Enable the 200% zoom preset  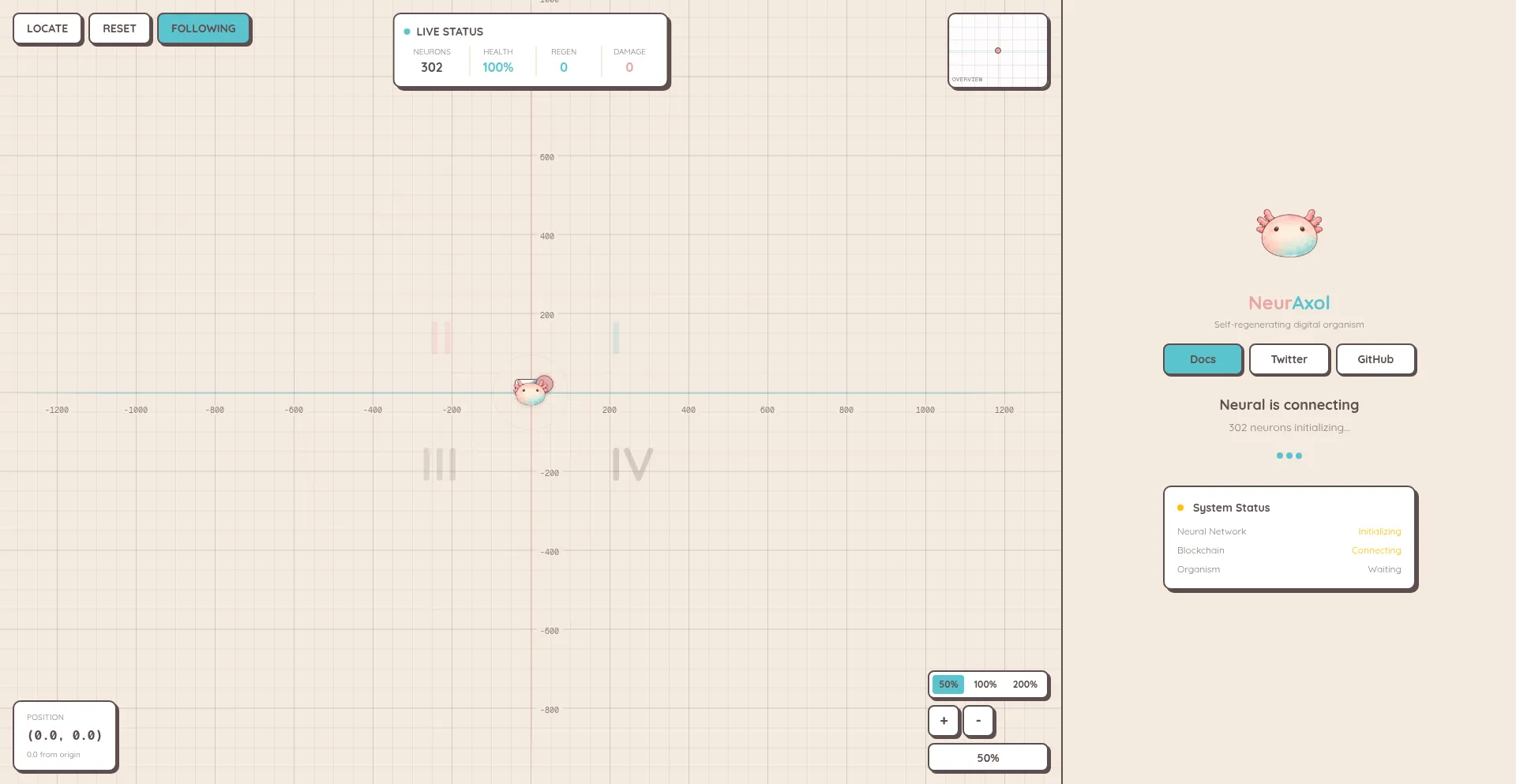tap(1024, 684)
